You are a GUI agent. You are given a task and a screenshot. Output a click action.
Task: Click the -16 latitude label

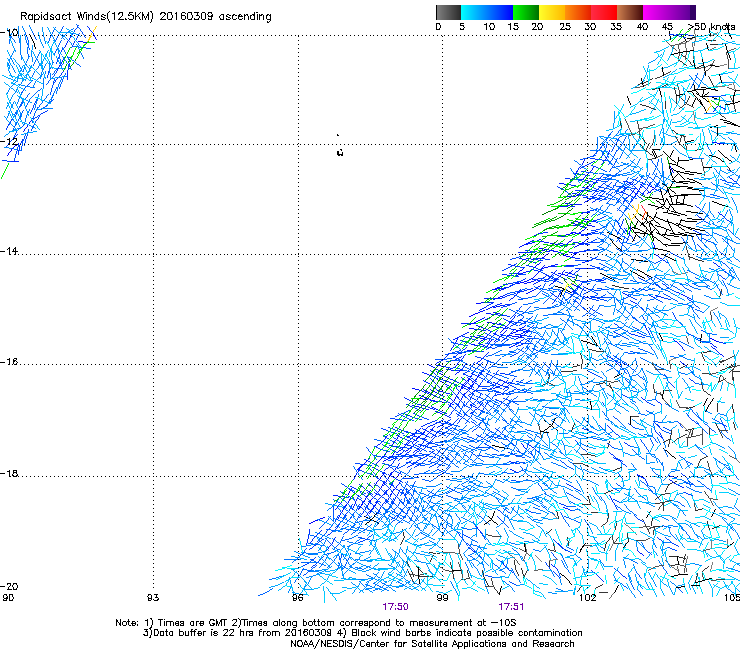pos(9,362)
